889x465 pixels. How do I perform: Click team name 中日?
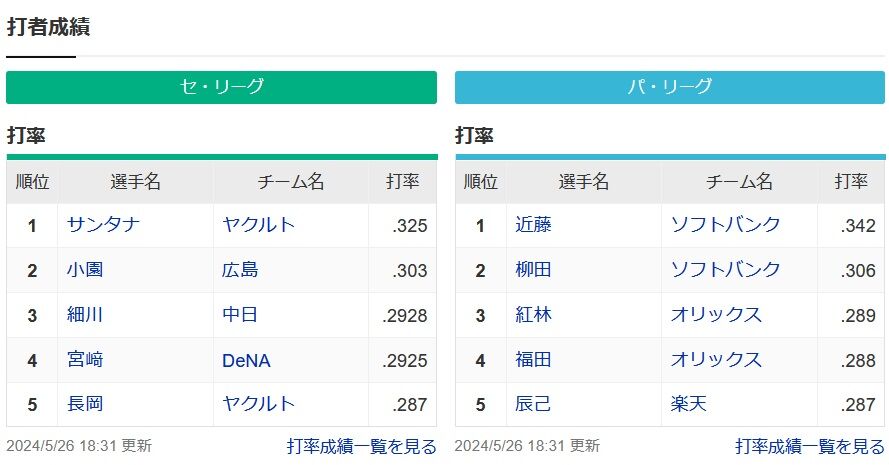click(x=240, y=315)
